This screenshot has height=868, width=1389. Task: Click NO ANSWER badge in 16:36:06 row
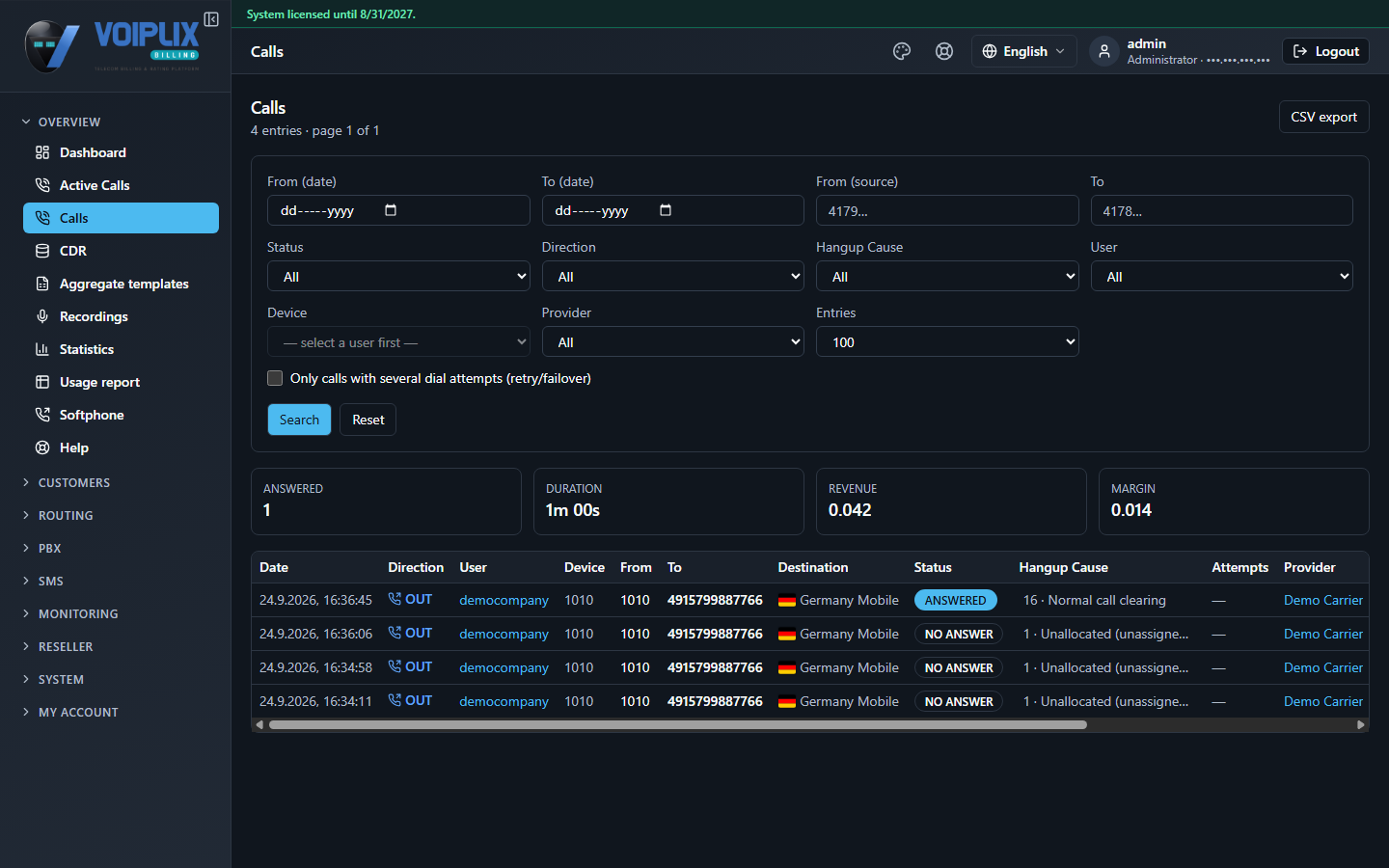pos(959,634)
